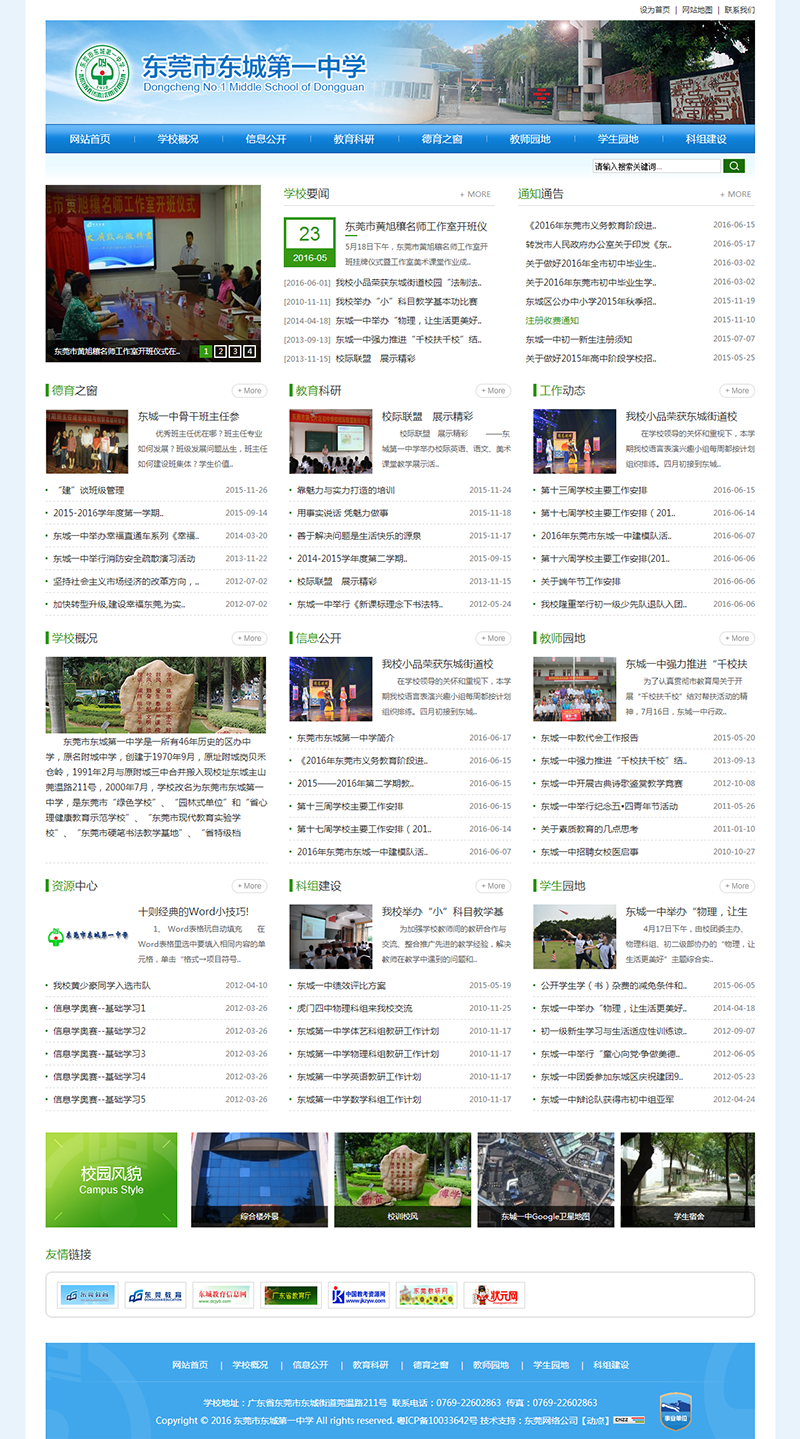
Task: Click the search keyword input field
Action: point(655,166)
